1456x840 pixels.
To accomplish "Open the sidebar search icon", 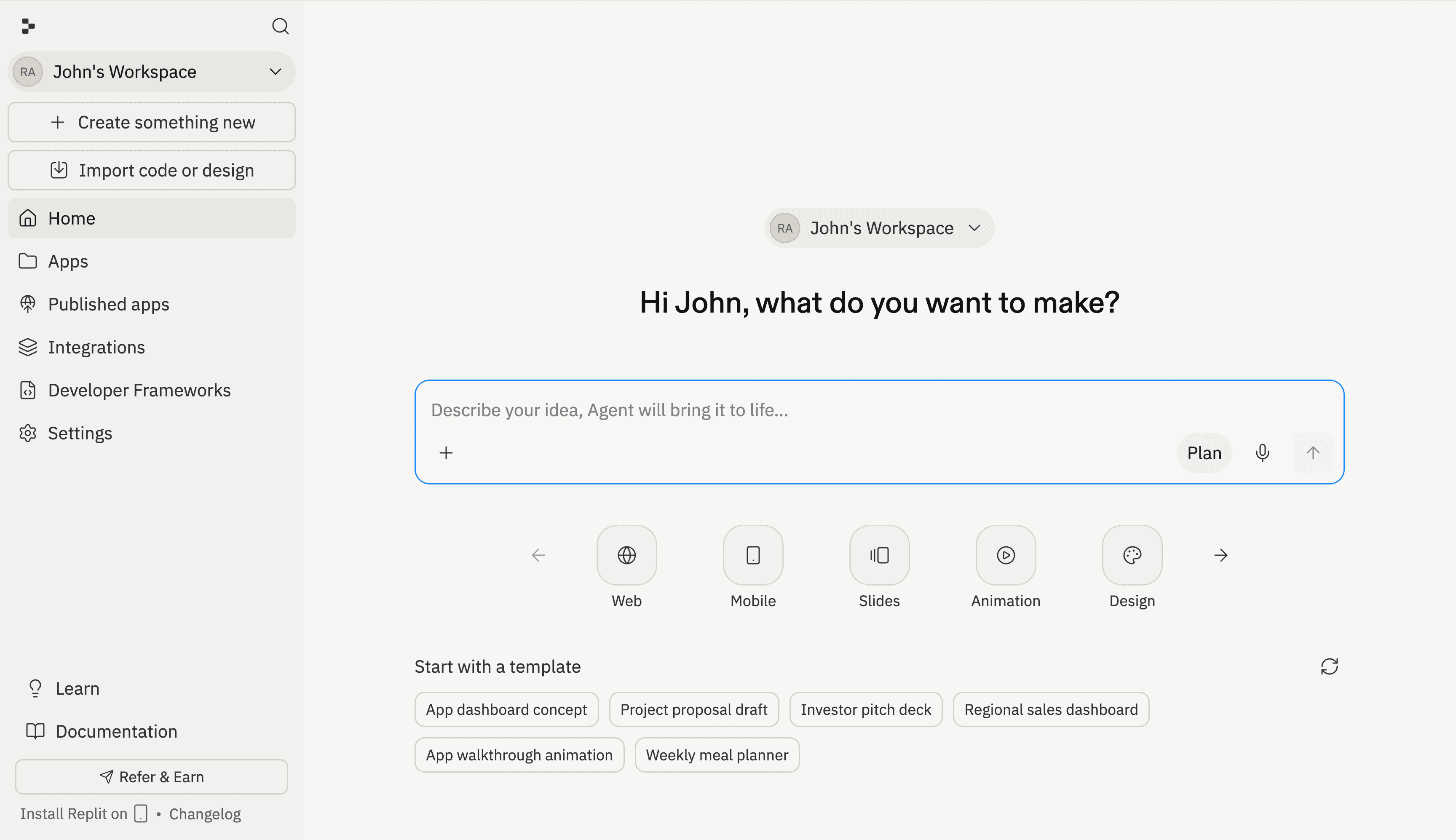I will coord(280,26).
